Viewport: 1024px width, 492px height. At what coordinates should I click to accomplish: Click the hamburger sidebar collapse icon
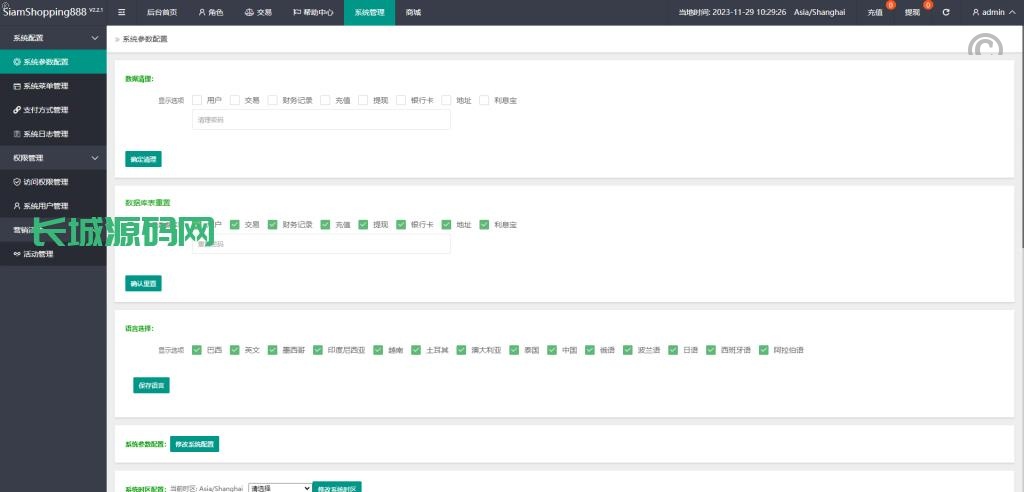(122, 13)
